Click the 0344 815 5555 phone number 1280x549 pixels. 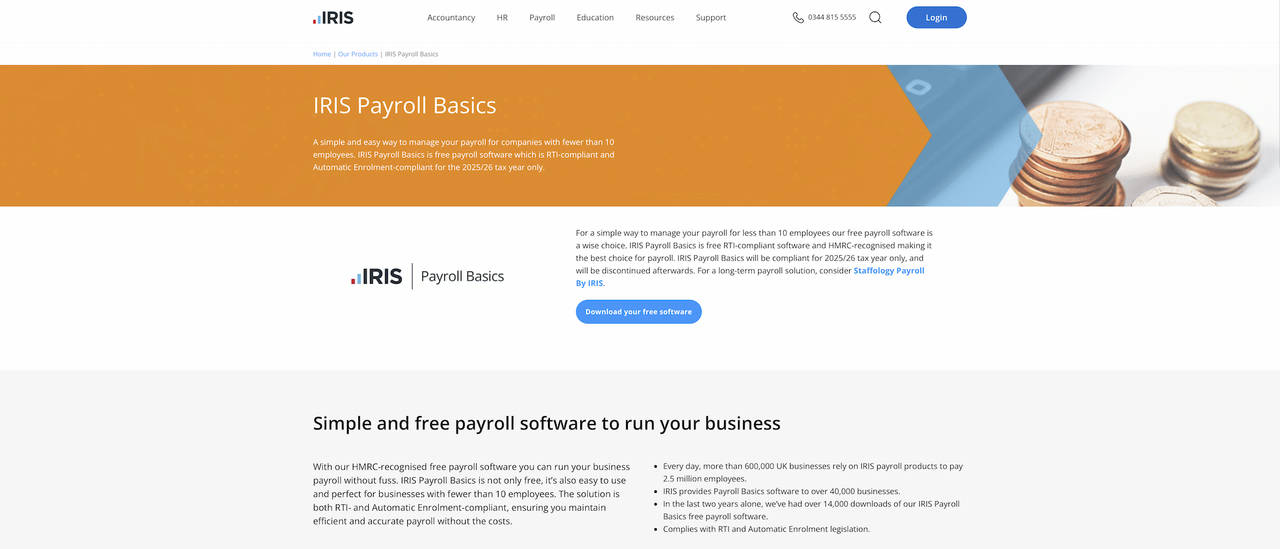[x=832, y=18]
